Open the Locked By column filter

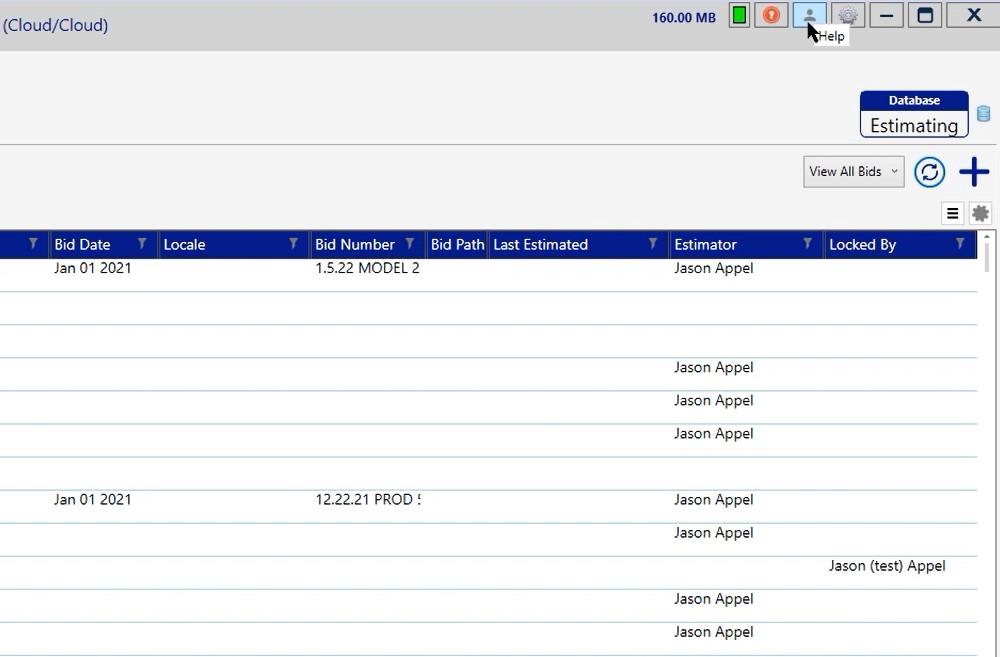[x=960, y=244]
